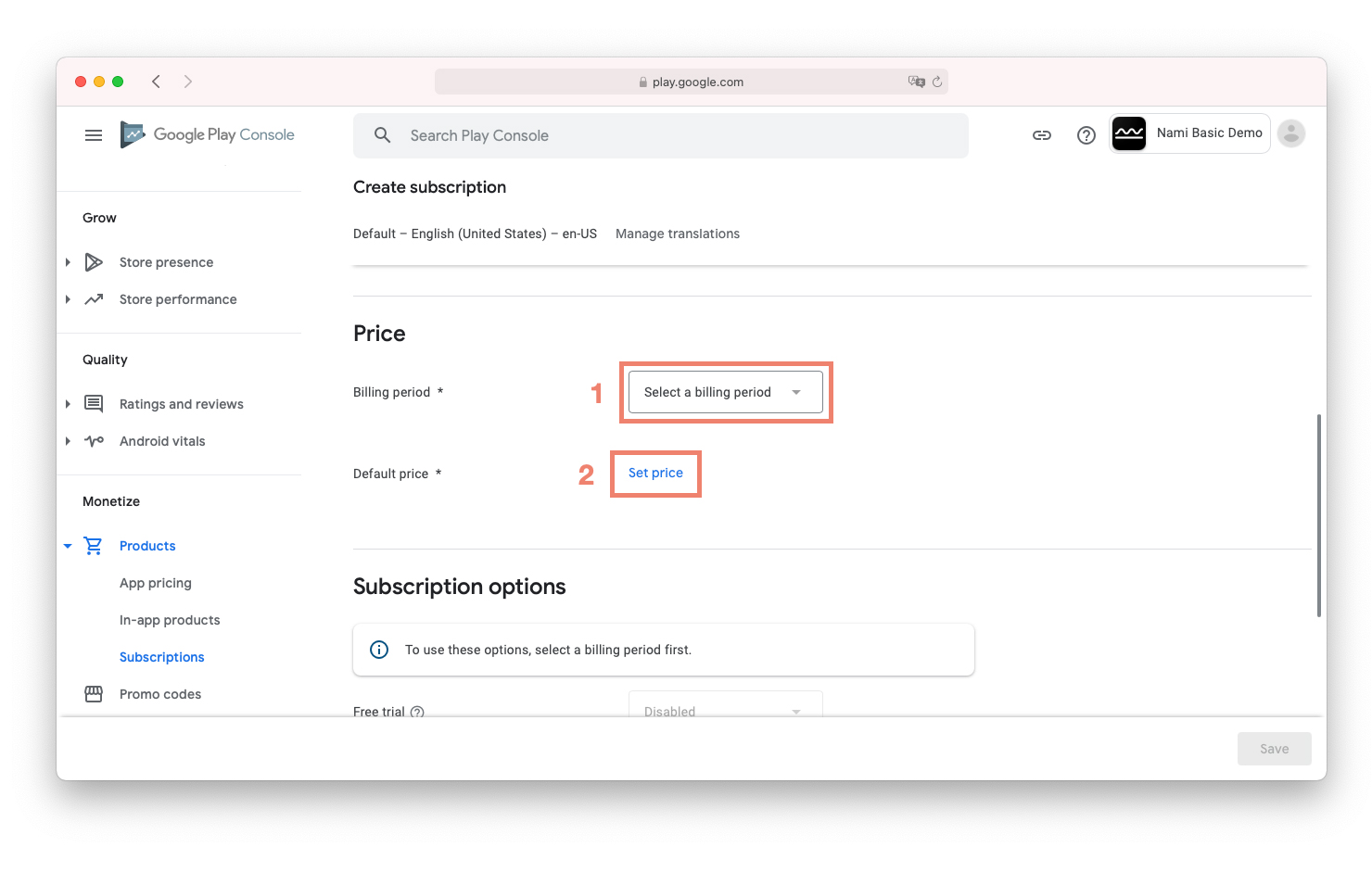Select In-app products in sidebar
The image size is (1372, 885).
170,620
